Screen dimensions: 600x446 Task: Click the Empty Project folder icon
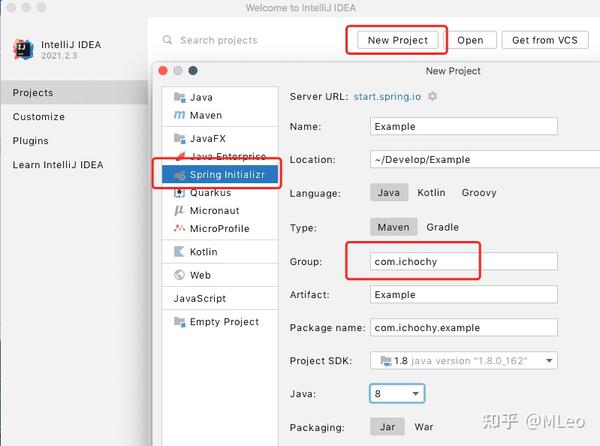tap(180, 322)
